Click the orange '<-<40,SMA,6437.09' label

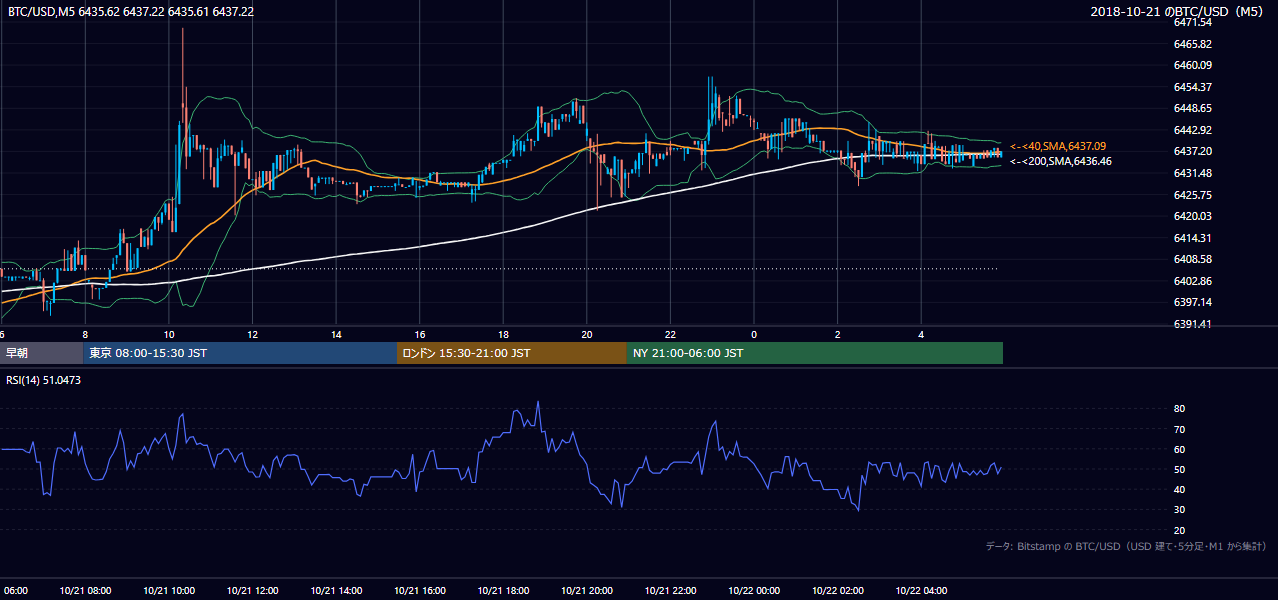[1058, 146]
